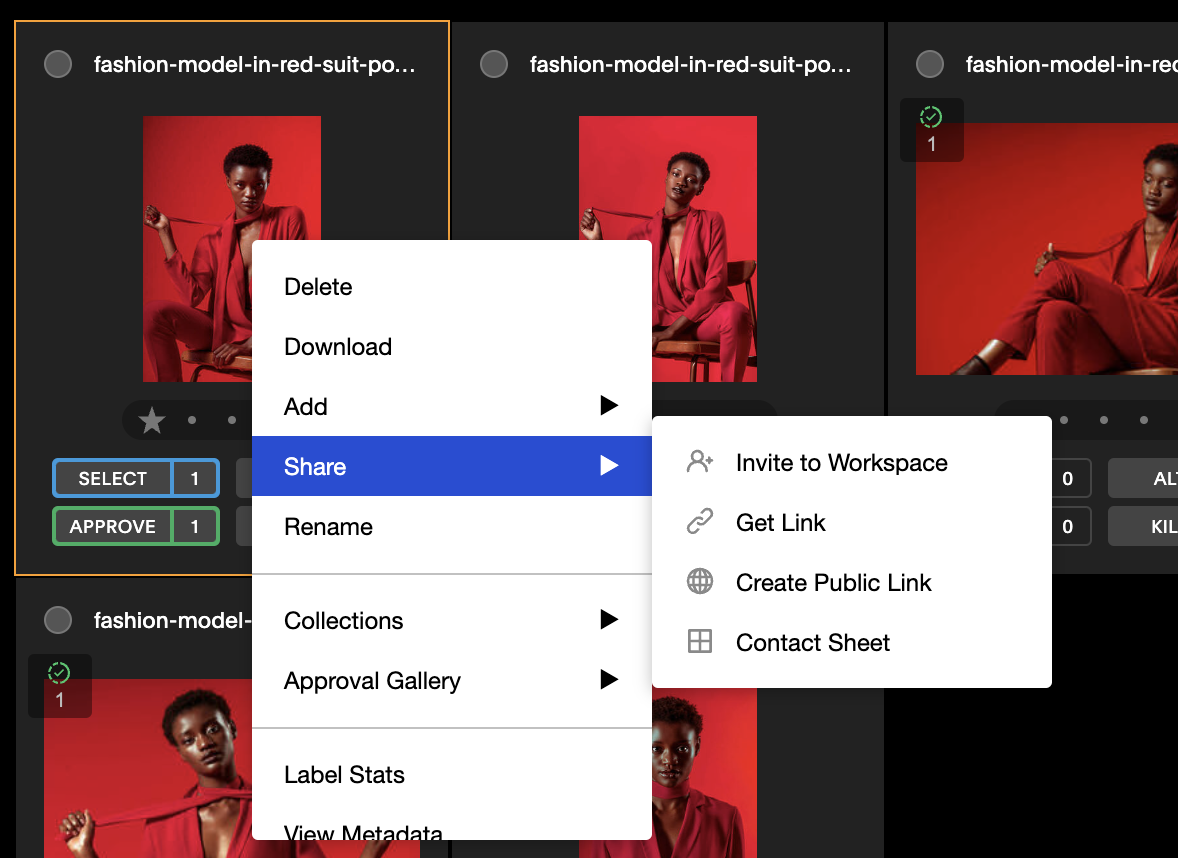Click the SELECT label button
This screenshot has height=858, width=1178.
coord(113,478)
